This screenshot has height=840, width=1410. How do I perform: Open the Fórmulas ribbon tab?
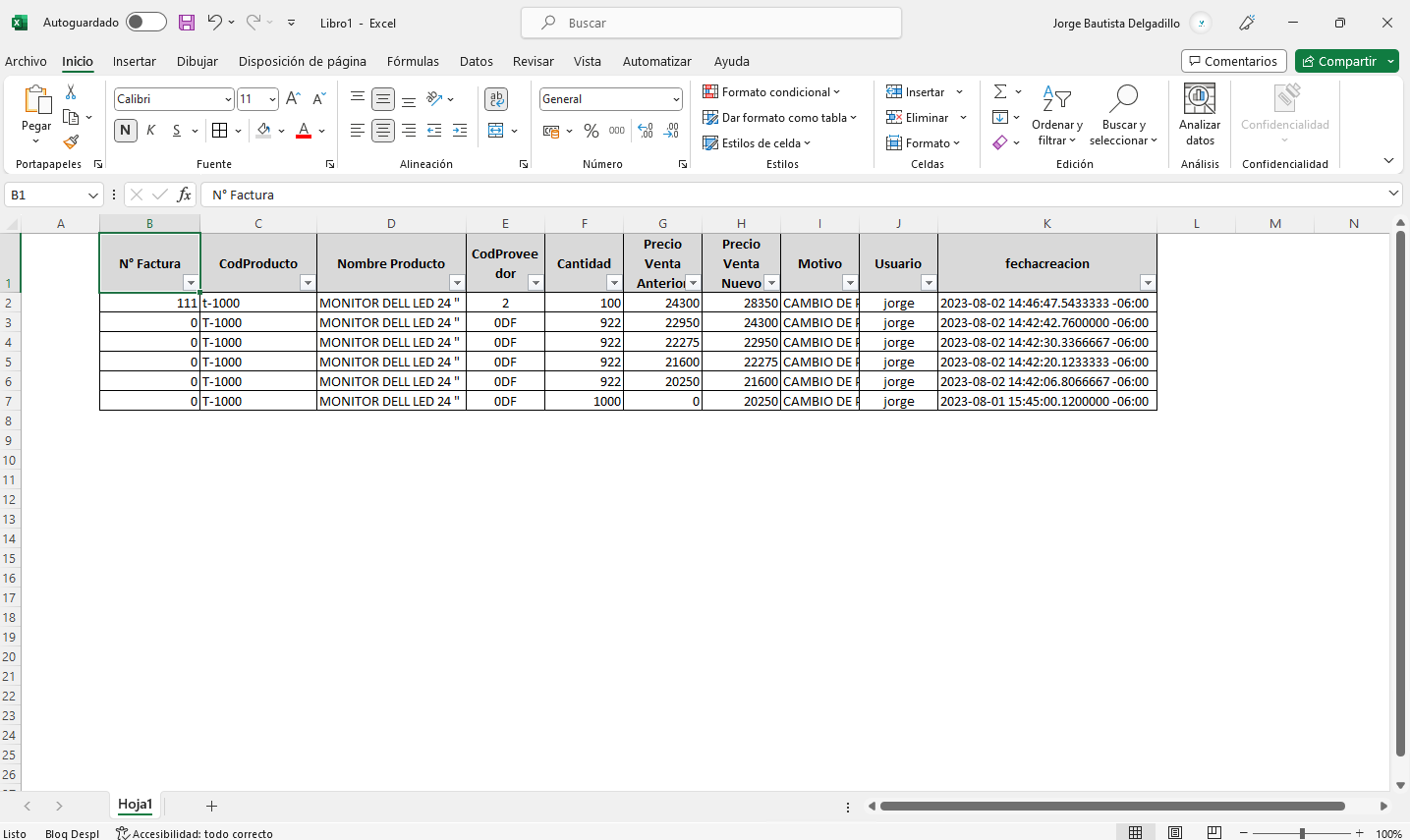[x=413, y=61]
